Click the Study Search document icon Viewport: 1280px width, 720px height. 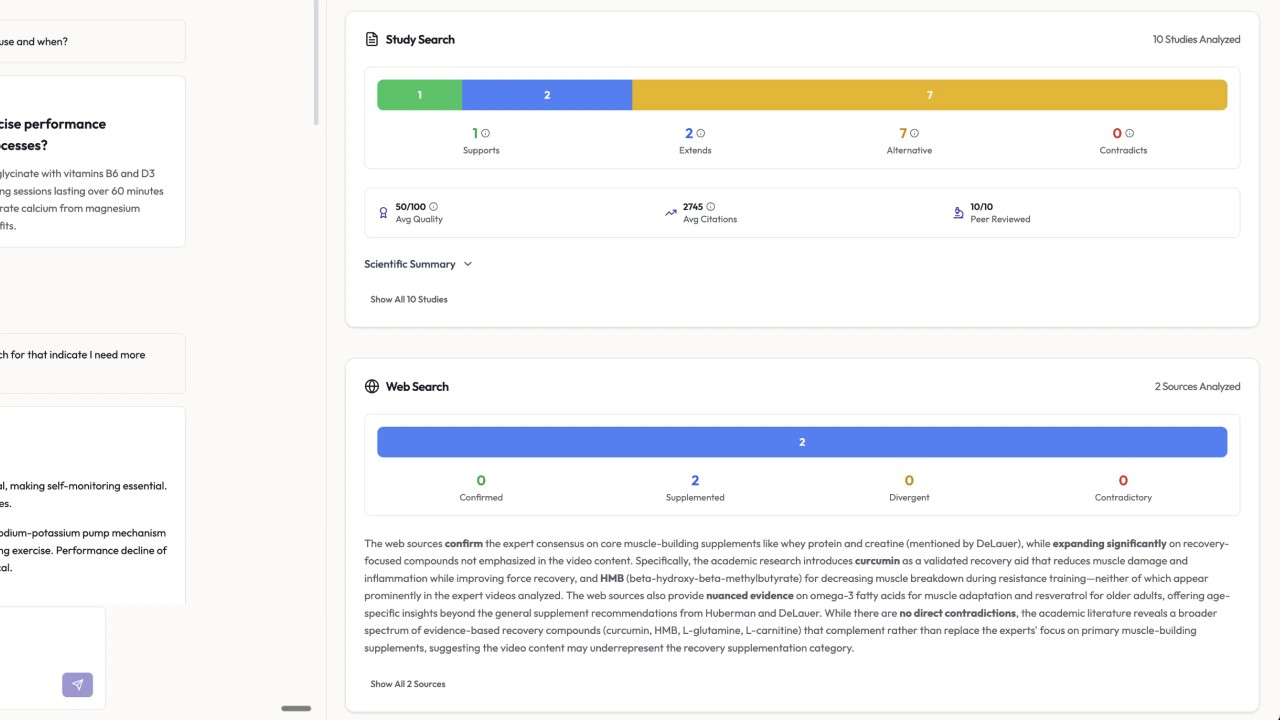[x=372, y=38]
